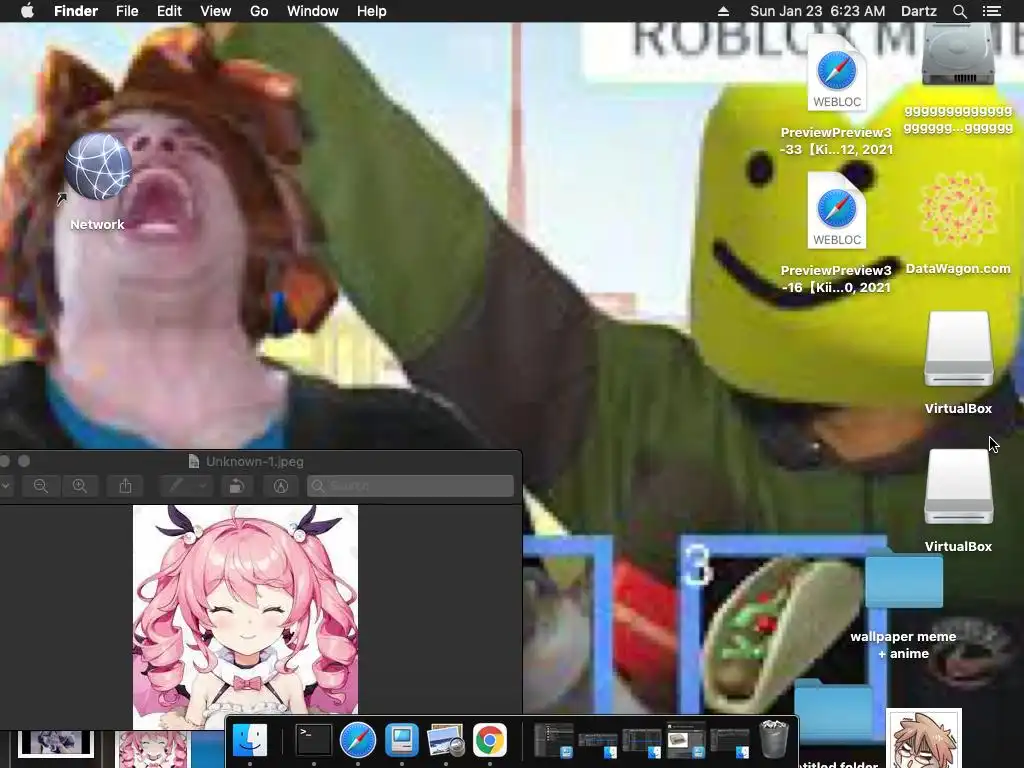
Task: Open the Trash in the Dock
Action: (774, 739)
